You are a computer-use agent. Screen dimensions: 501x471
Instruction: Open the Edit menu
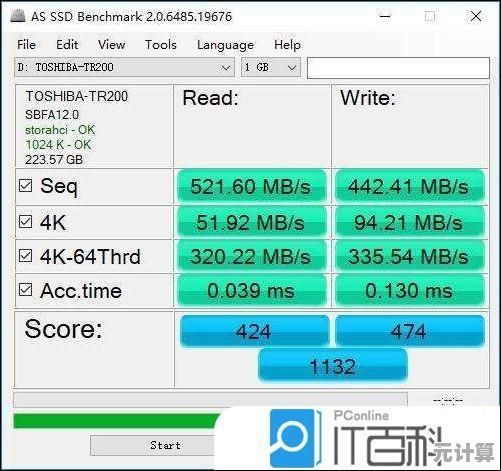tap(67, 45)
